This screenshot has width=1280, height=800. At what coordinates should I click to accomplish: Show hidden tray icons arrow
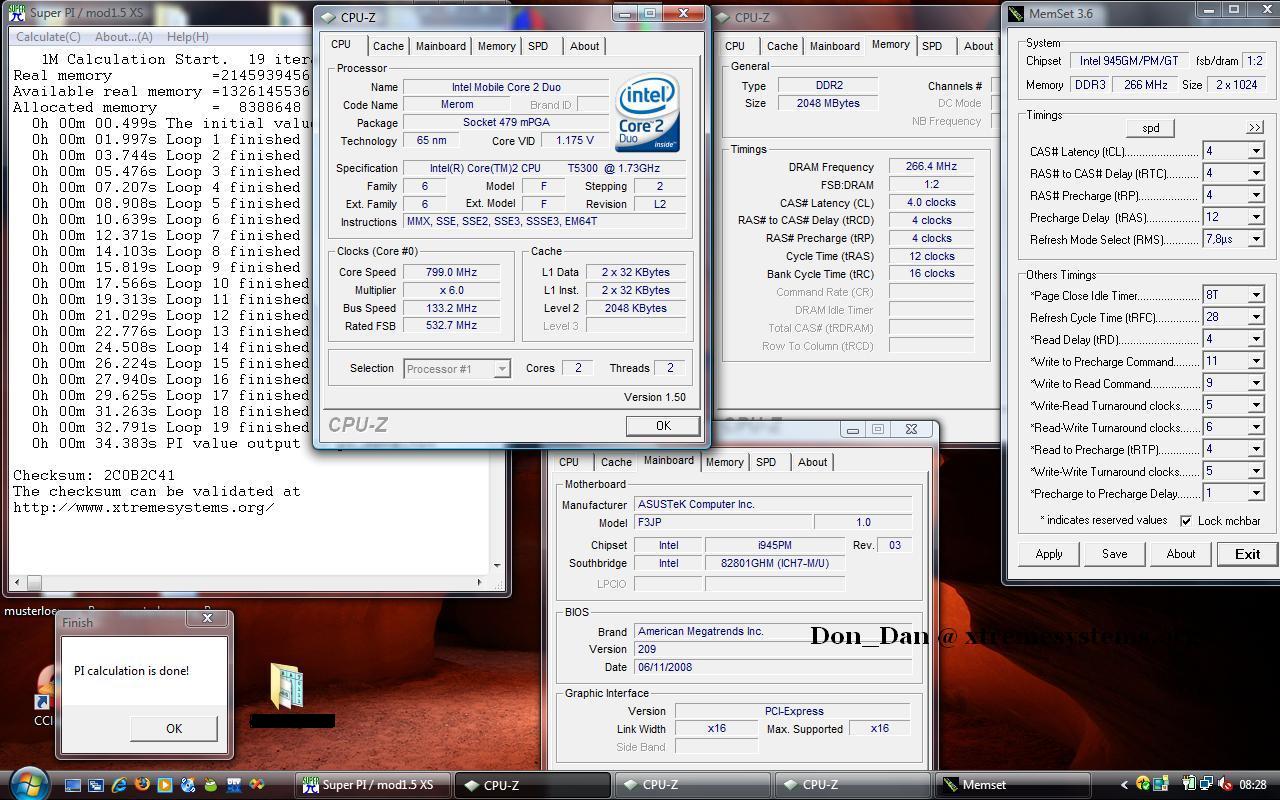1124,785
